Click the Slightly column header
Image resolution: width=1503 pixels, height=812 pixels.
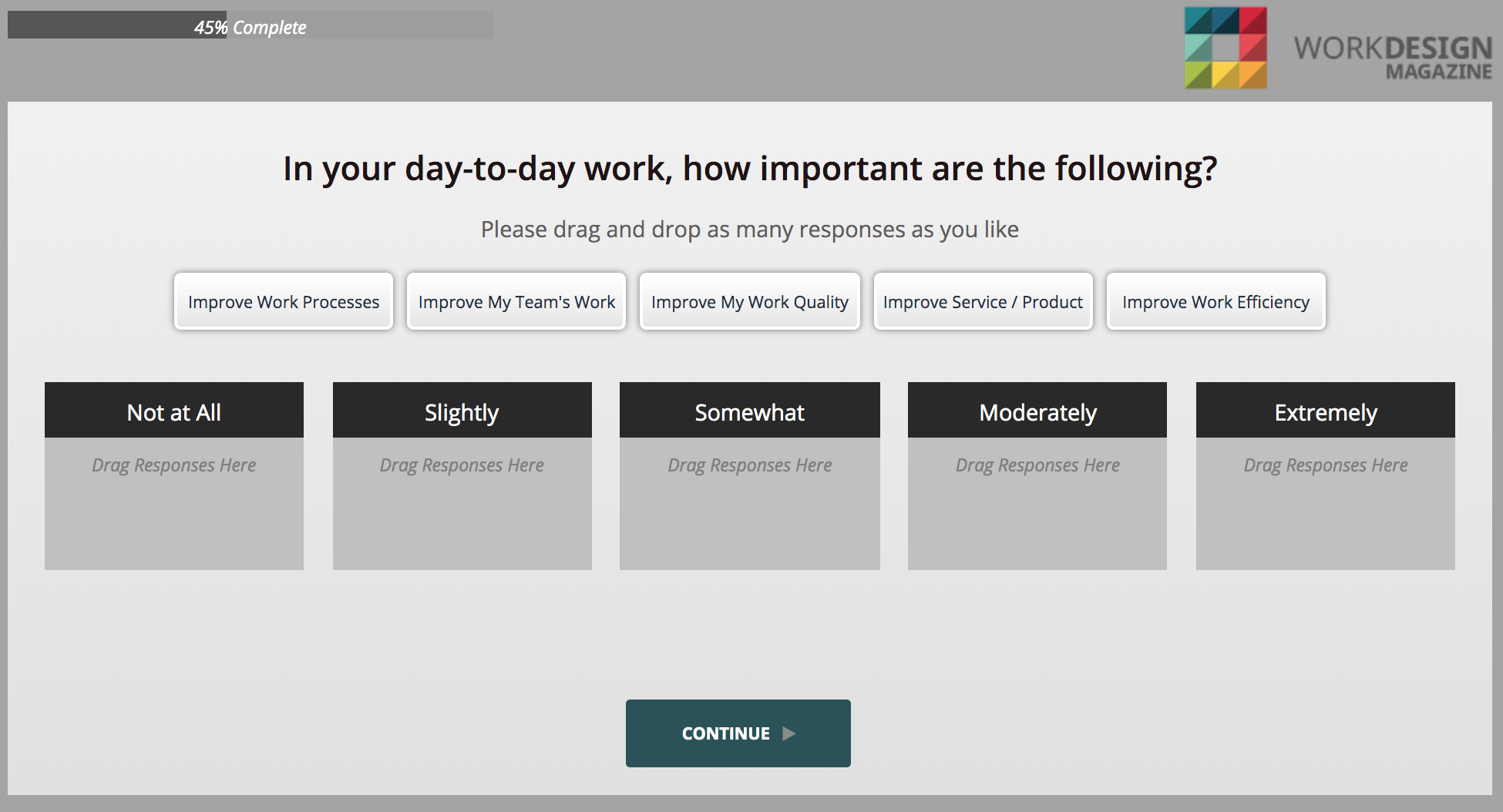(462, 411)
